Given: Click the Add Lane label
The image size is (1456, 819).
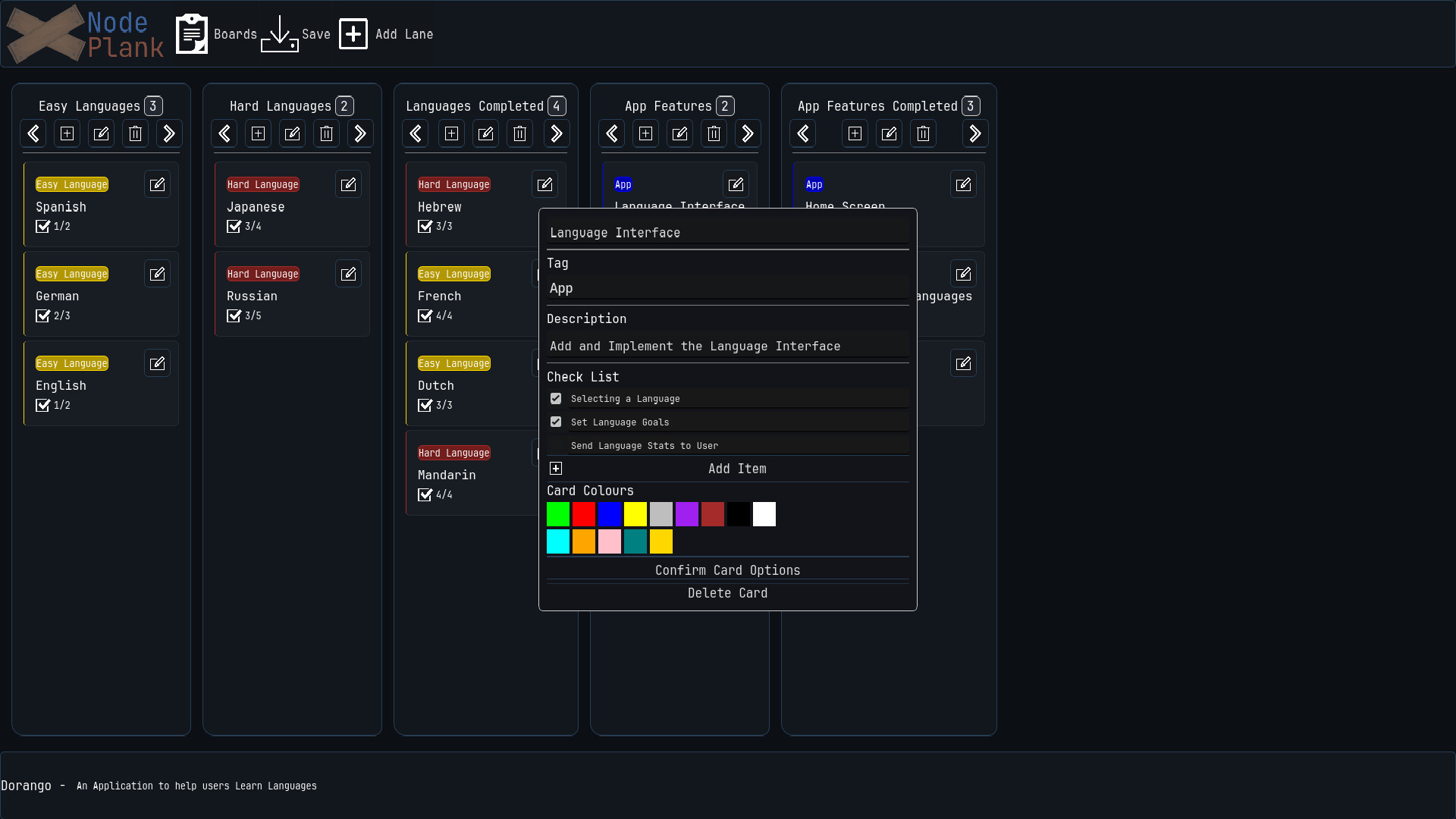Looking at the screenshot, I should coord(404,34).
